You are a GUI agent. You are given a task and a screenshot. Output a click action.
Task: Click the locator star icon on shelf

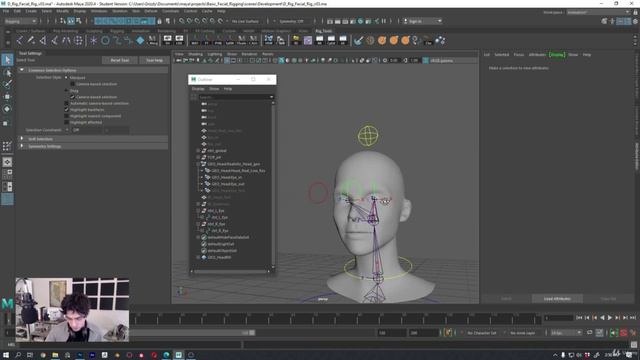pyautogui.click(x=93, y=40)
